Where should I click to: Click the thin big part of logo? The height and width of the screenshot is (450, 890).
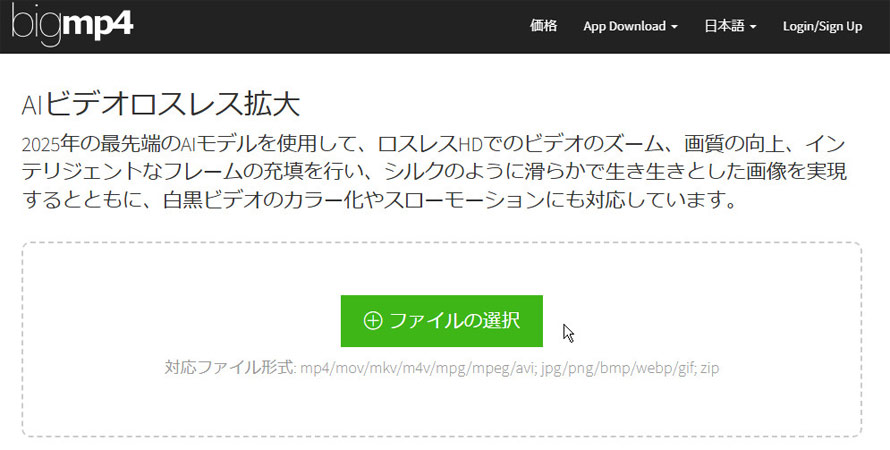click(36, 26)
